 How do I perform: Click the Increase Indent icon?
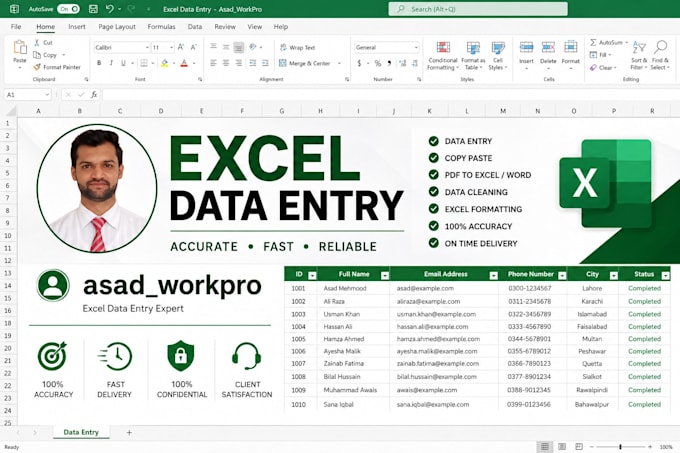tap(265, 63)
